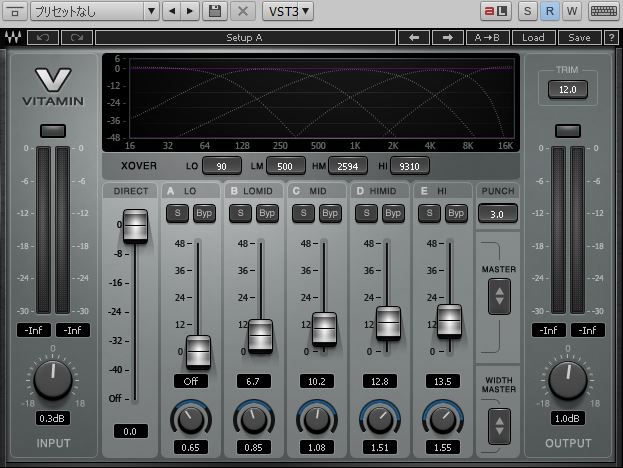Image resolution: width=623 pixels, height=468 pixels.
Task: Click the LO band width knob
Action: 191,420
